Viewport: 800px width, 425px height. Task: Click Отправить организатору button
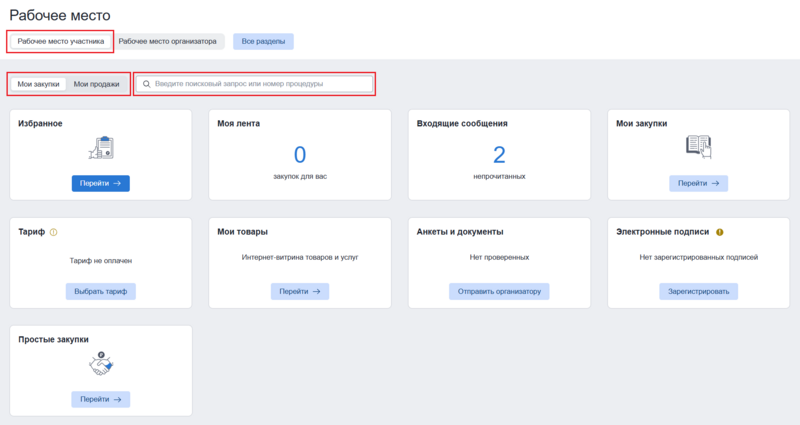[x=499, y=291]
